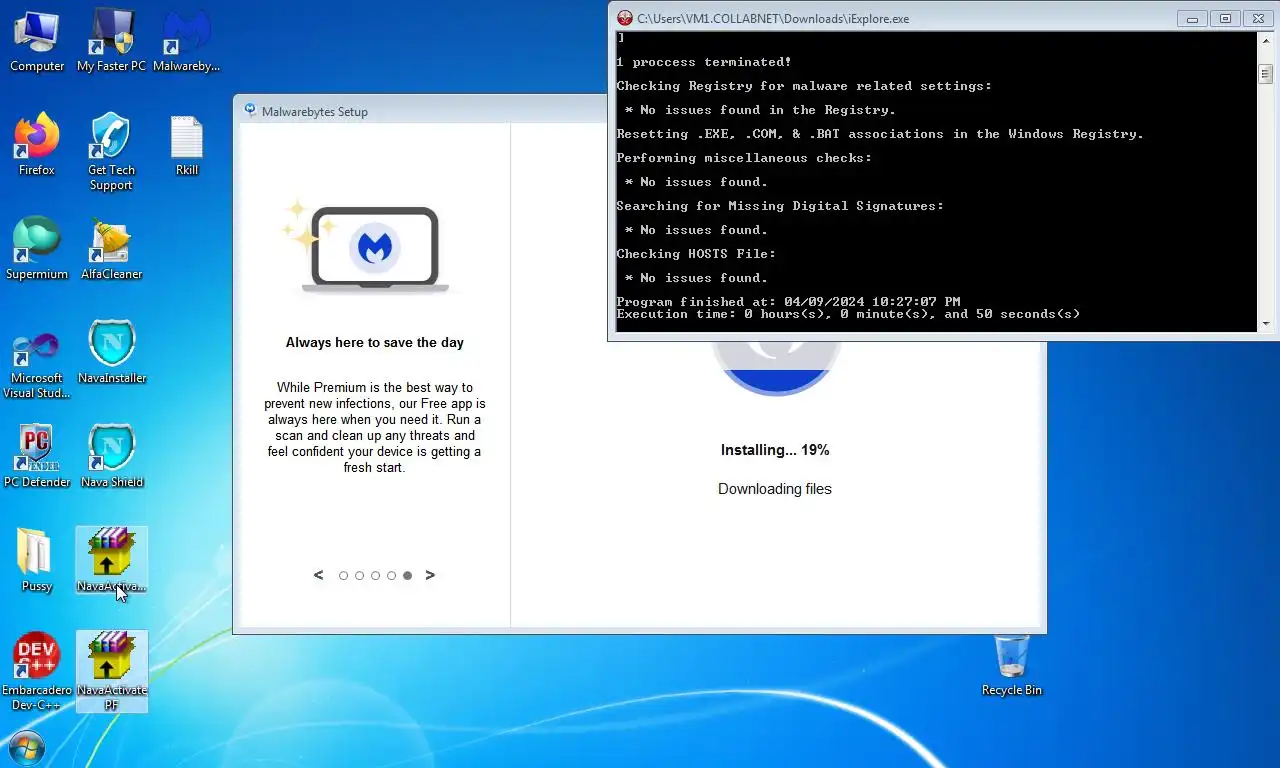1280x768 pixels.
Task: Select the fifth filled carousel dot
Action: click(407, 576)
